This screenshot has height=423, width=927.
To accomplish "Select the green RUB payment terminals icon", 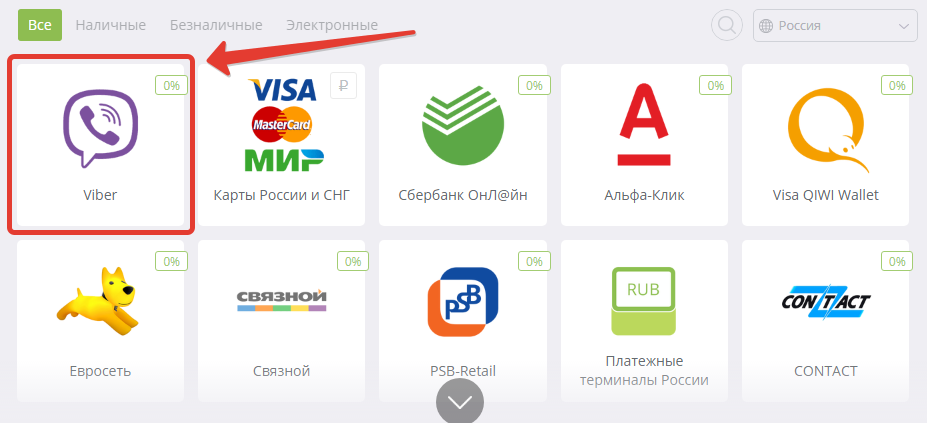I will click(x=644, y=301).
